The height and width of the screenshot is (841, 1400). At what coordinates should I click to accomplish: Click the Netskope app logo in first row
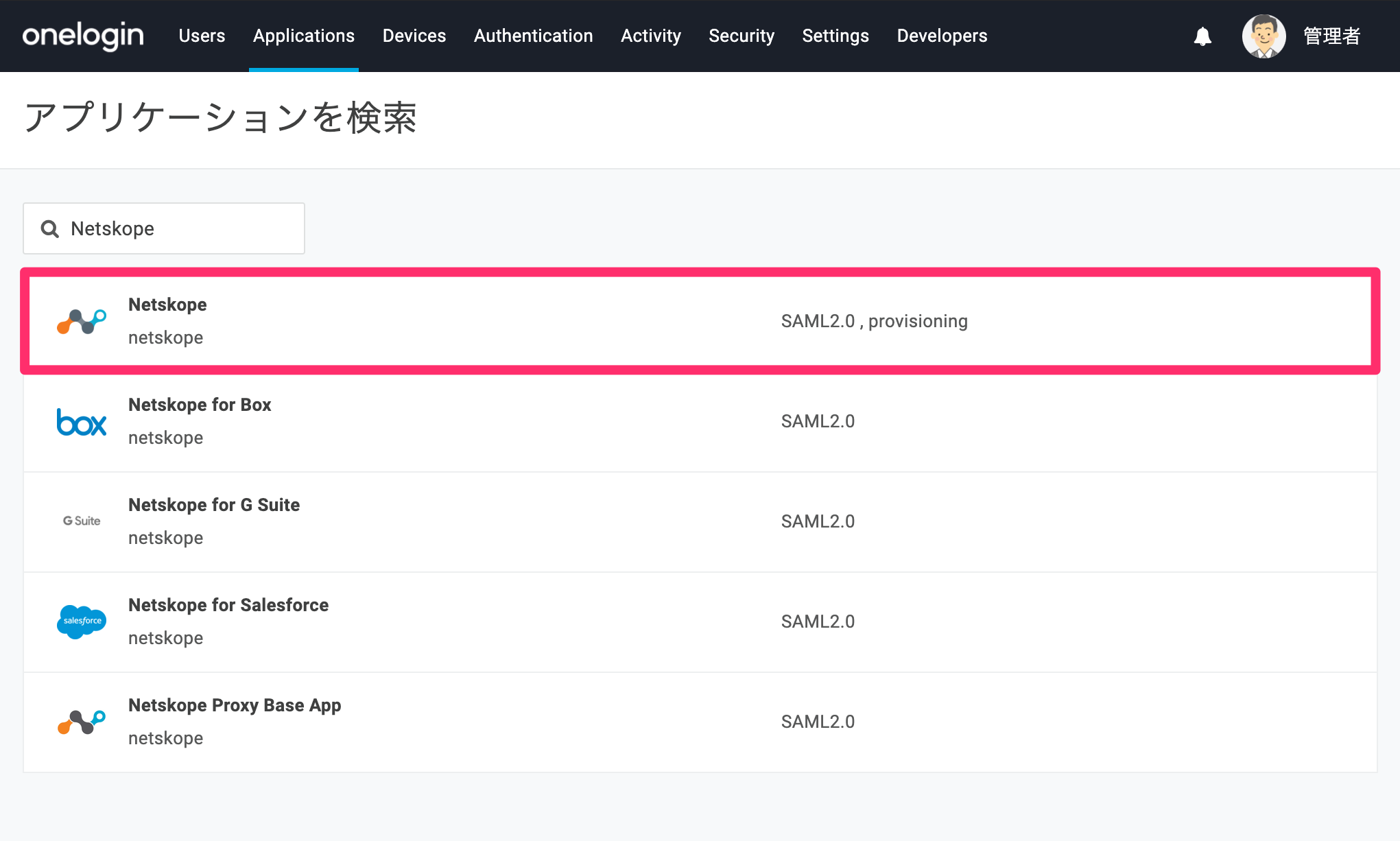point(82,321)
